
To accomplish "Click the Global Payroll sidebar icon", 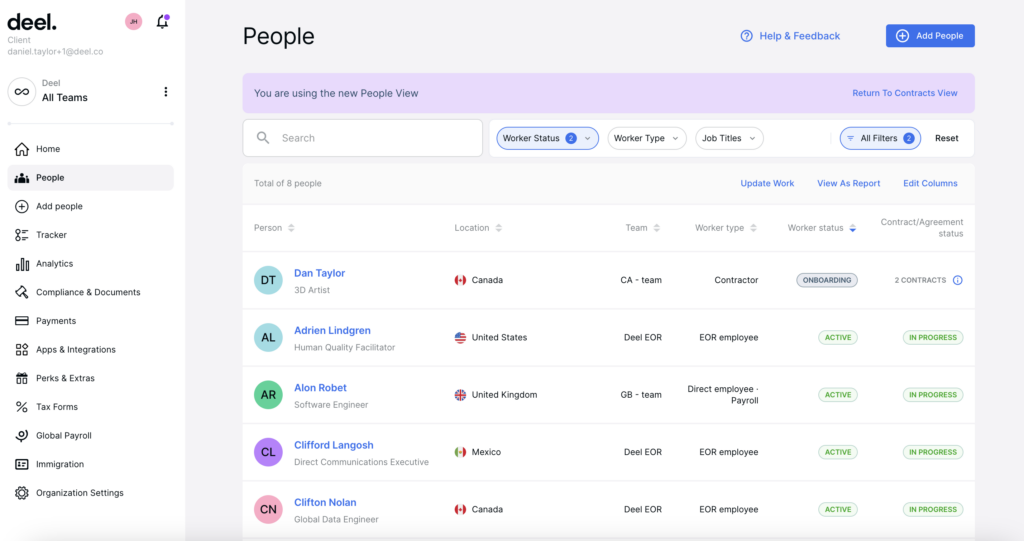I will tap(22, 436).
